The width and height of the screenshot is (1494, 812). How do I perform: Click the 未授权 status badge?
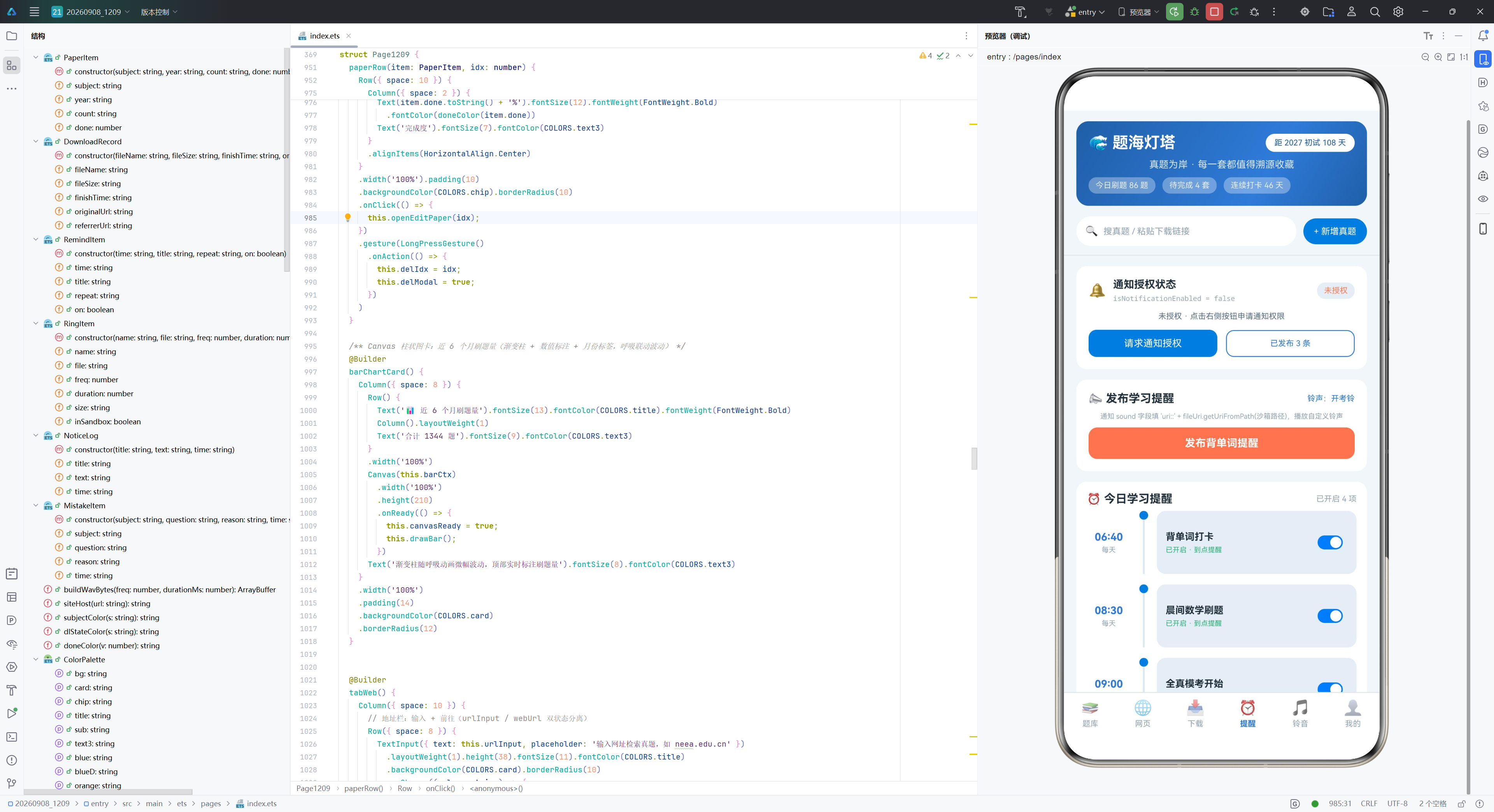(1336, 290)
